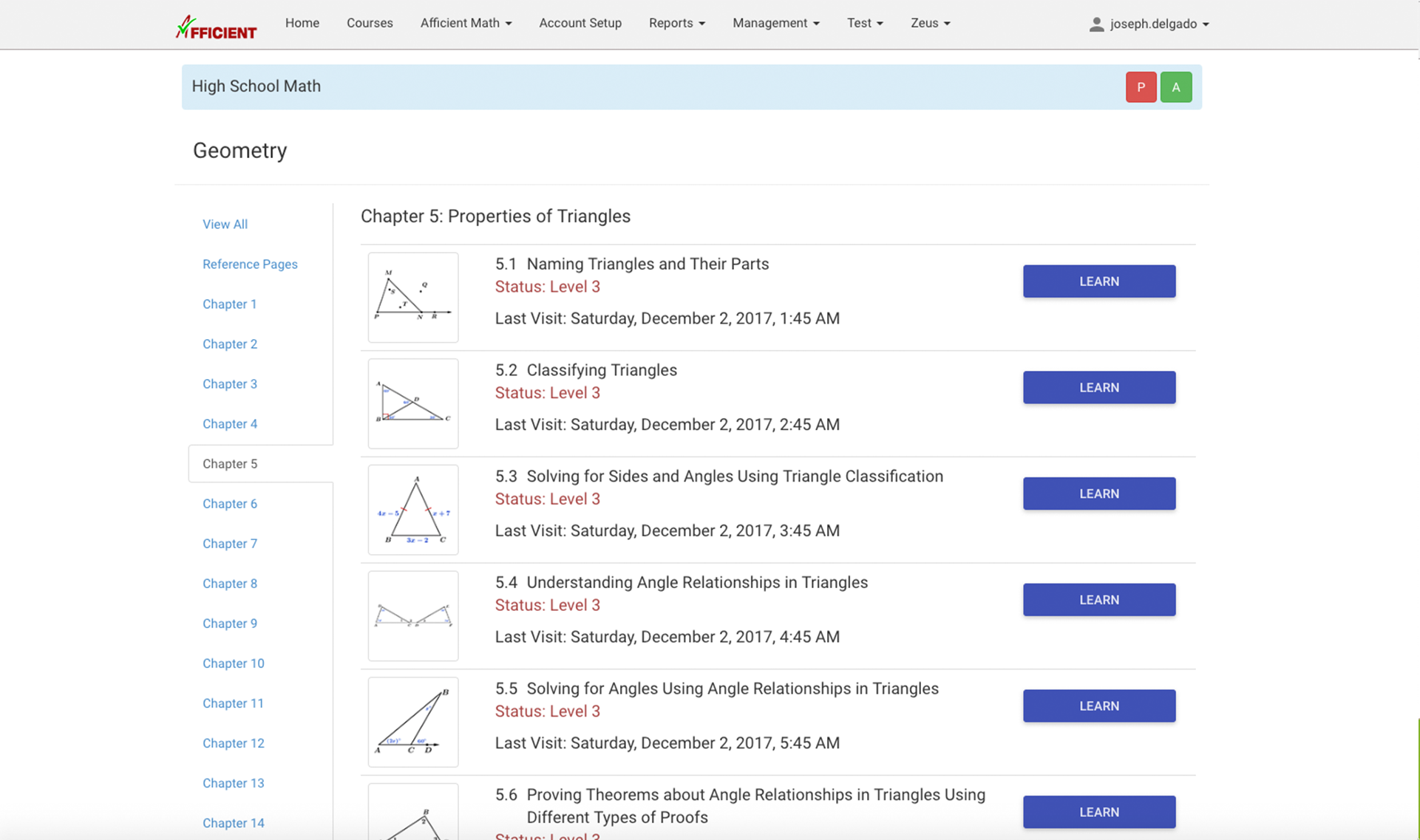Image resolution: width=1420 pixels, height=840 pixels.
Task: Select Chapter 3 in sidebar
Action: point(230,383)
